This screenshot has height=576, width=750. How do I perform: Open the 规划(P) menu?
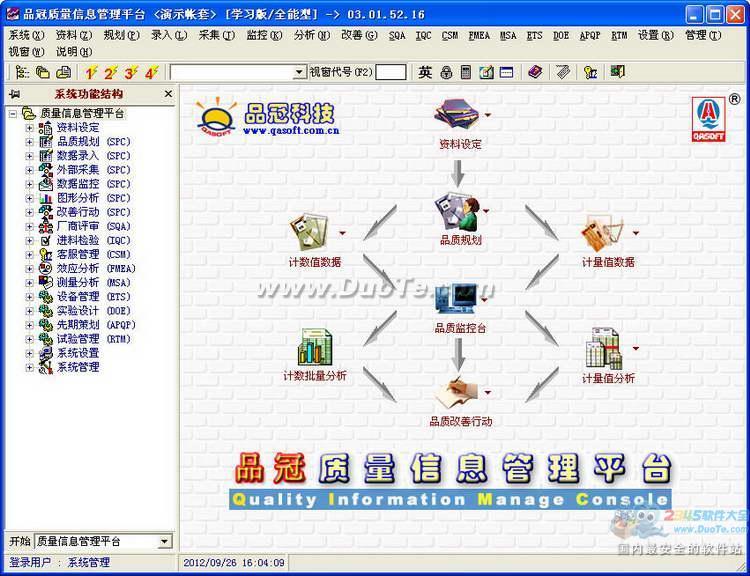[121, 35]
